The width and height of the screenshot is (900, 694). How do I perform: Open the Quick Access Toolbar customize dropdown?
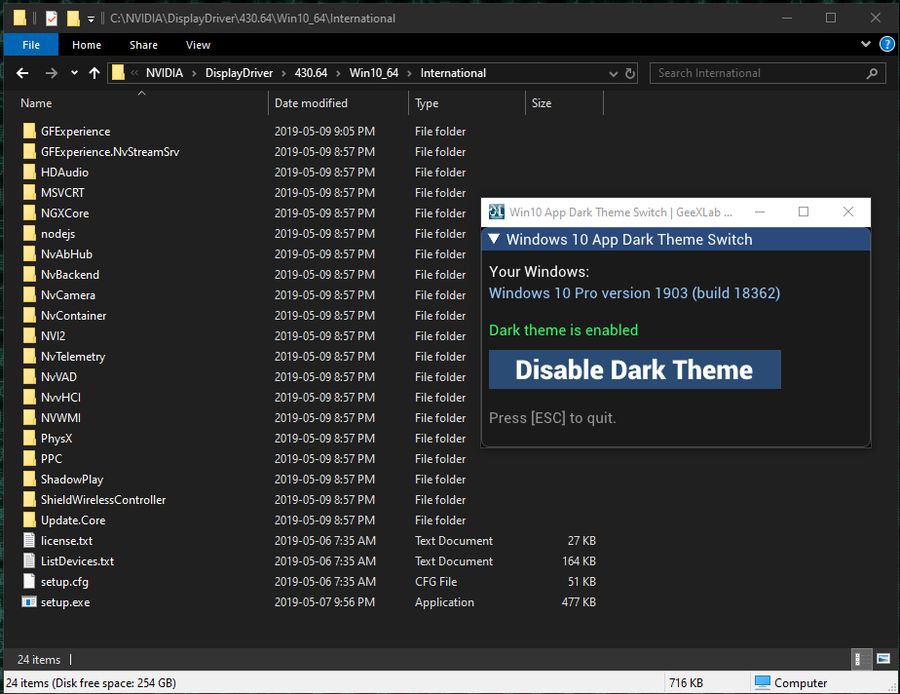[91, 19]
